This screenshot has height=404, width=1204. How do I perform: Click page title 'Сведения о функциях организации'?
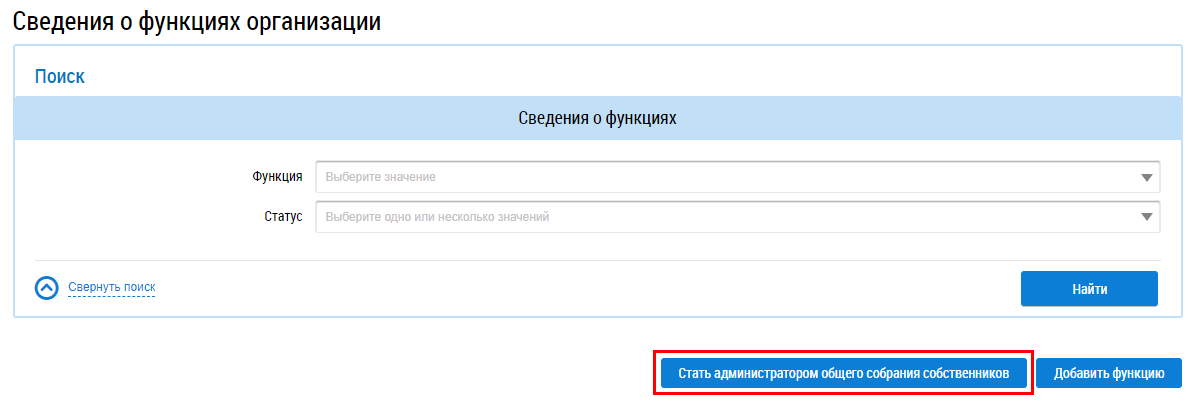[x=197, y=21]
